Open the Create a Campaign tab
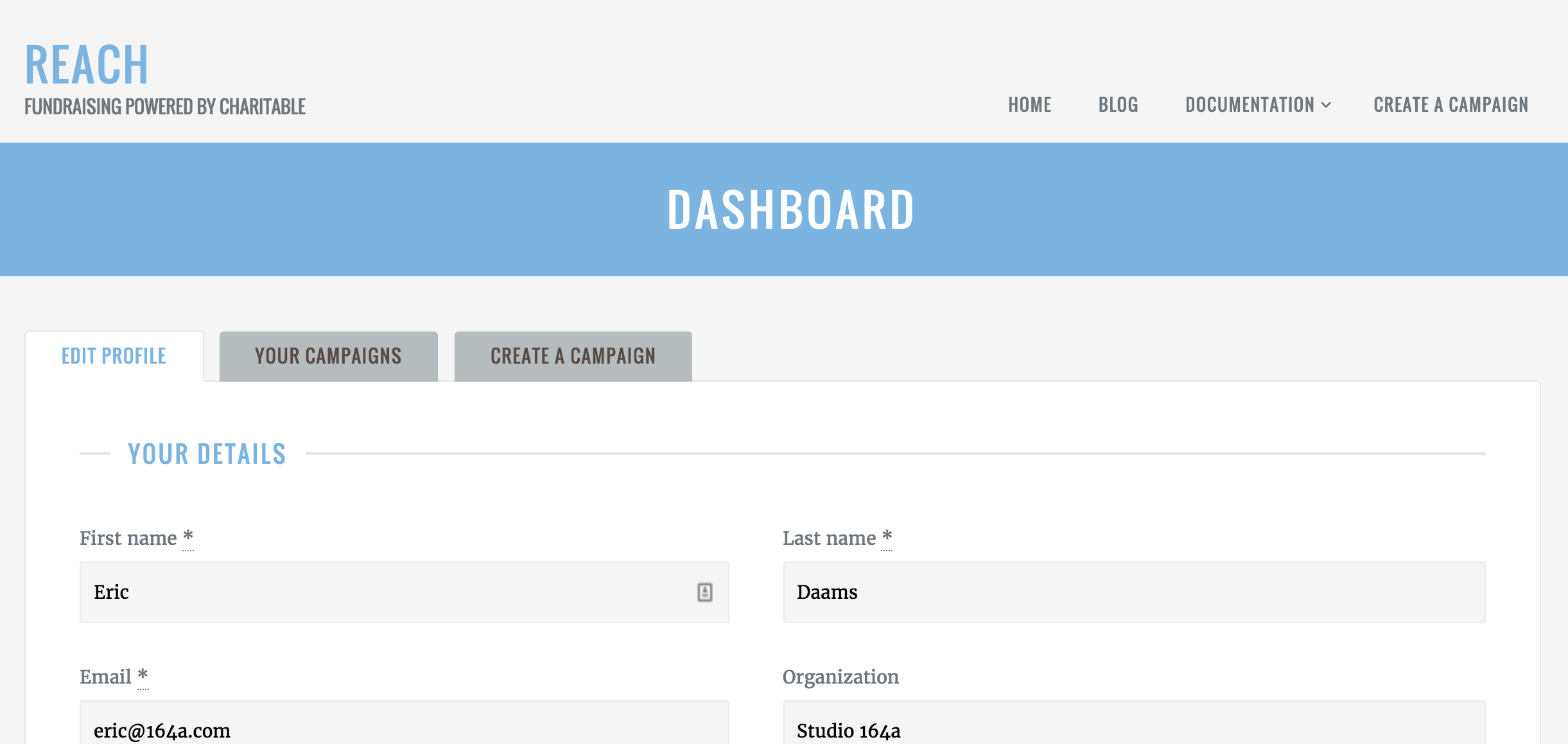Viewport: 1568px width, 744px height. pyautogui.click(x=573, y=356)
